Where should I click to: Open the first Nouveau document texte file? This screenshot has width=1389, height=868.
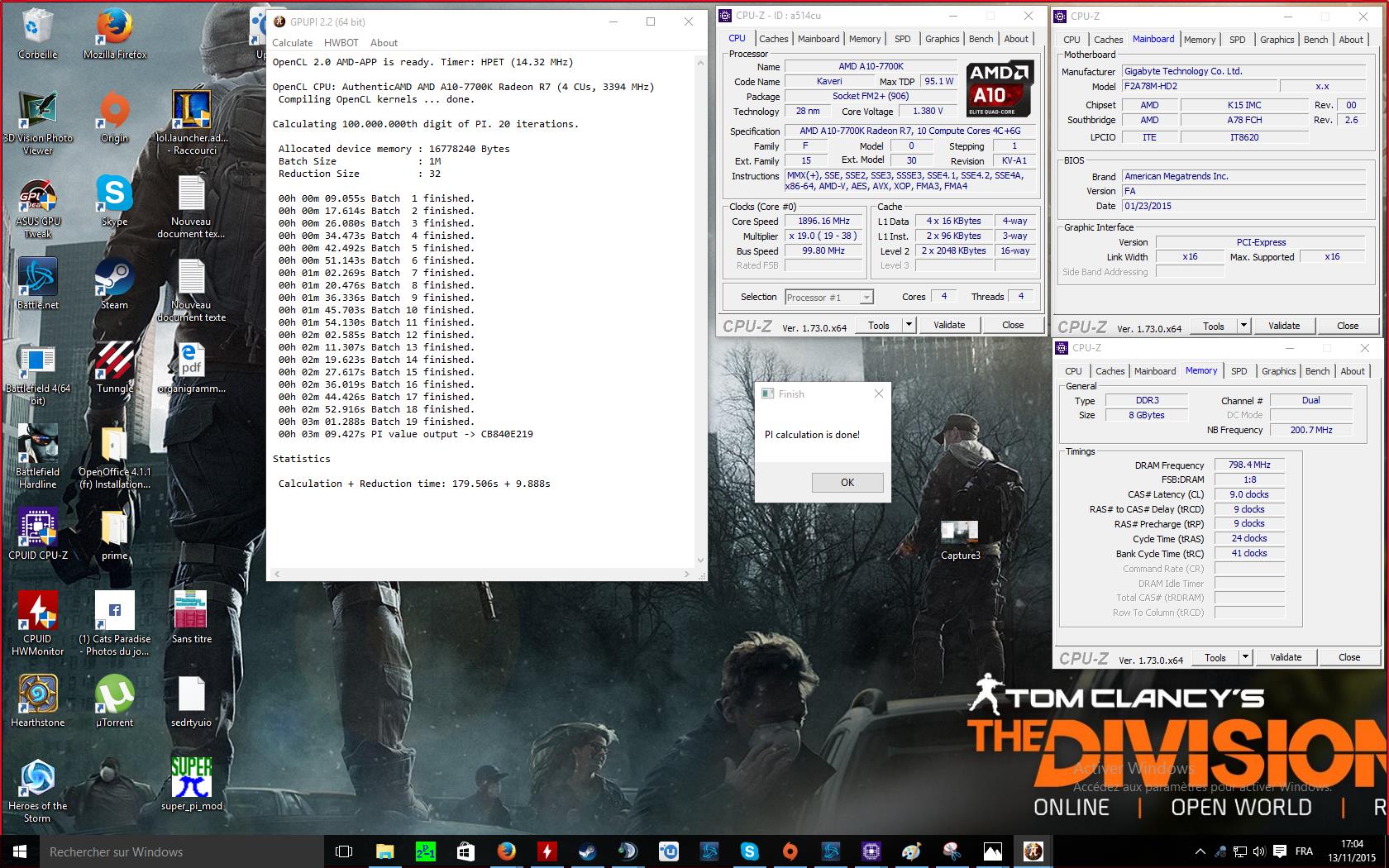coord(191,207)
